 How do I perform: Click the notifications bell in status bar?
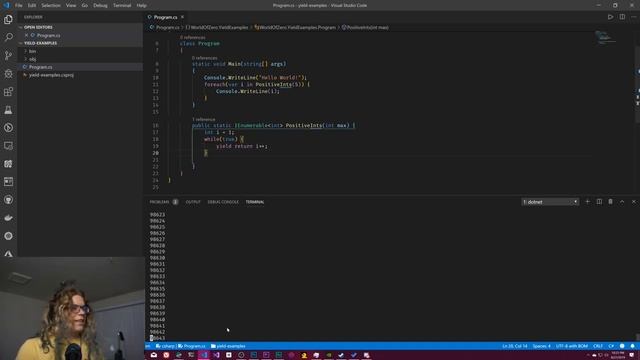point(632,346)
